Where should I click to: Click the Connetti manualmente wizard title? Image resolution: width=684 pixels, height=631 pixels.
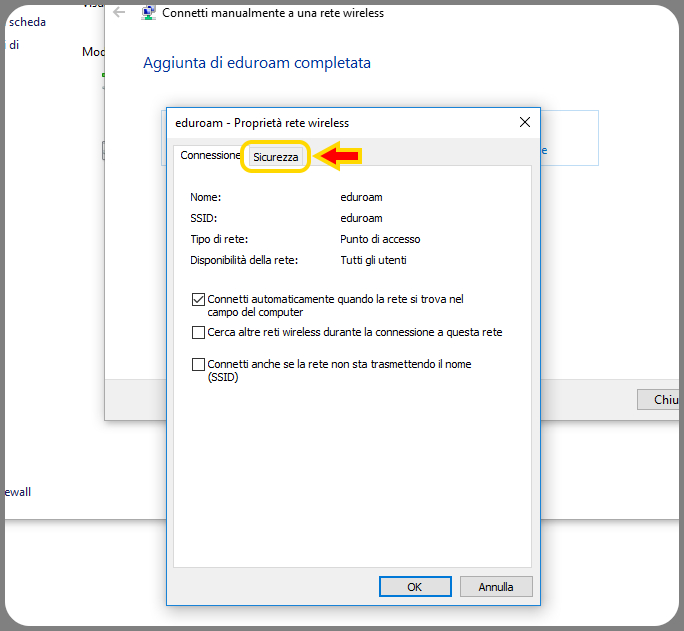(273, 13)
